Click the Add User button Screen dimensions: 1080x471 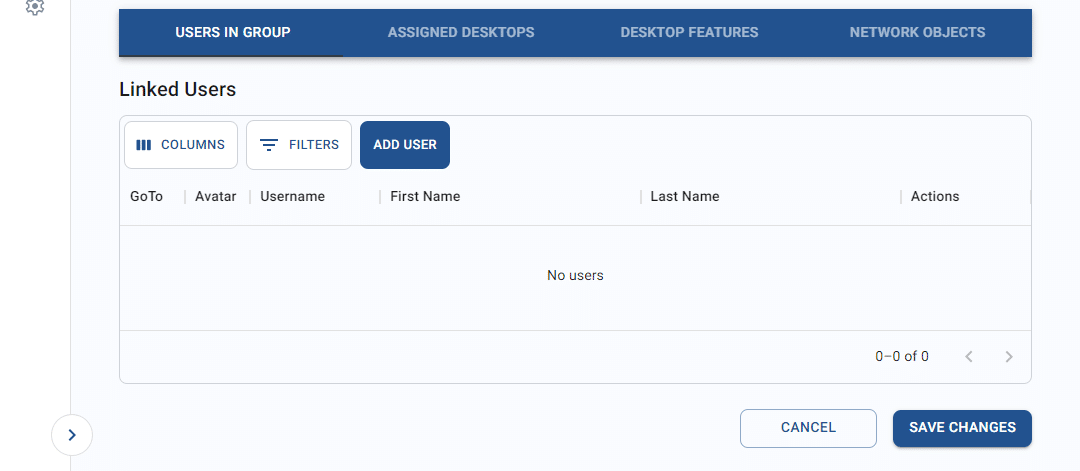point(405,145)
